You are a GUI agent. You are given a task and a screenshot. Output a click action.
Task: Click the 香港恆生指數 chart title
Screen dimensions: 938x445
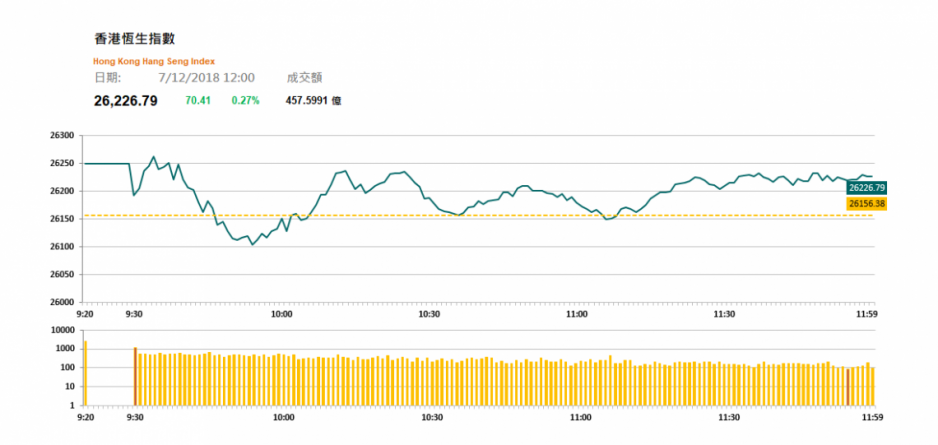coord(135,39)
